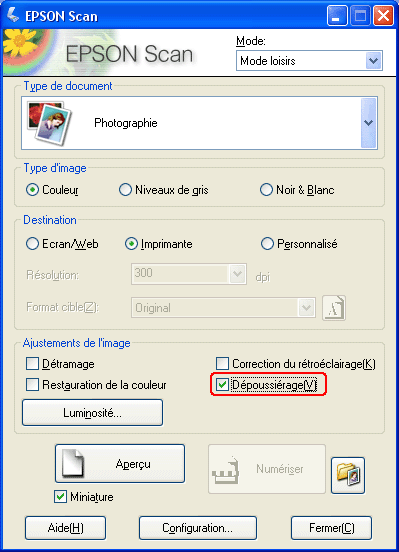The image size is (399, 552).
Task: Click the EPSON Scan title bar scanner icon
Action: point(13,16)
